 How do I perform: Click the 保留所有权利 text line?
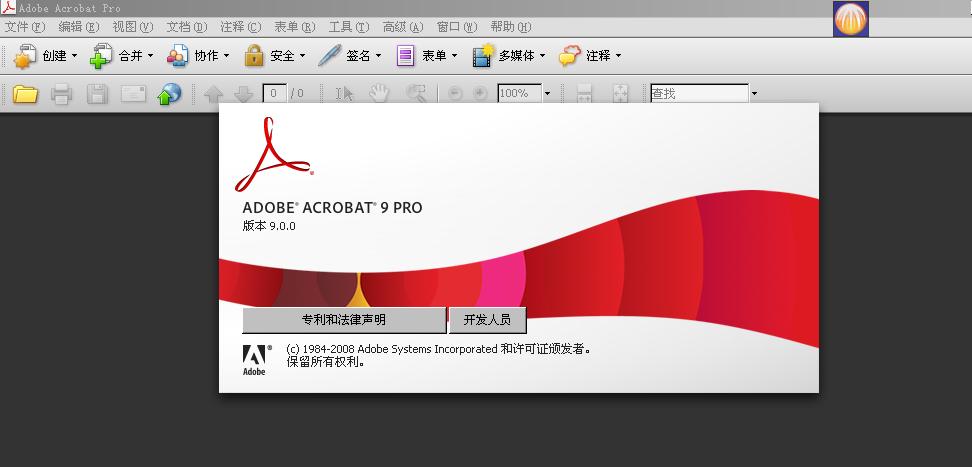pyautogui.click(x=325, y=362)
